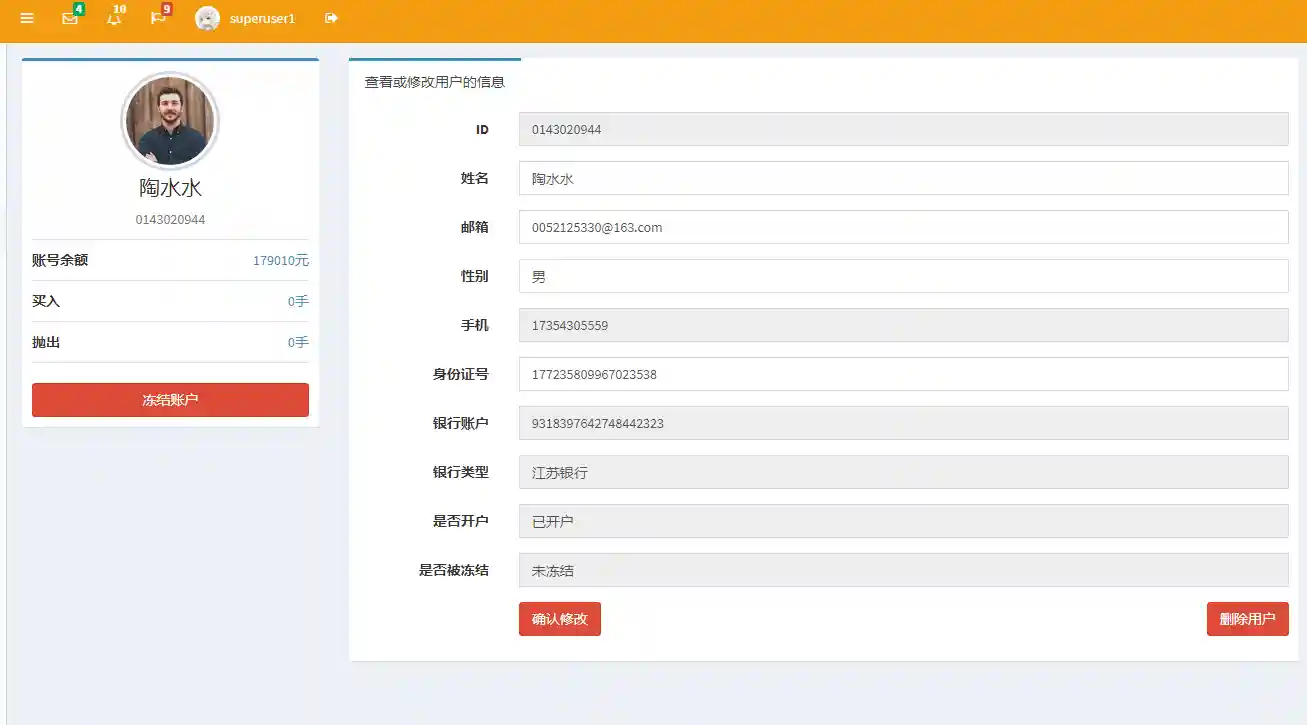
Task: Click the 0手 value next to 抛出
Action: point(297,342)
